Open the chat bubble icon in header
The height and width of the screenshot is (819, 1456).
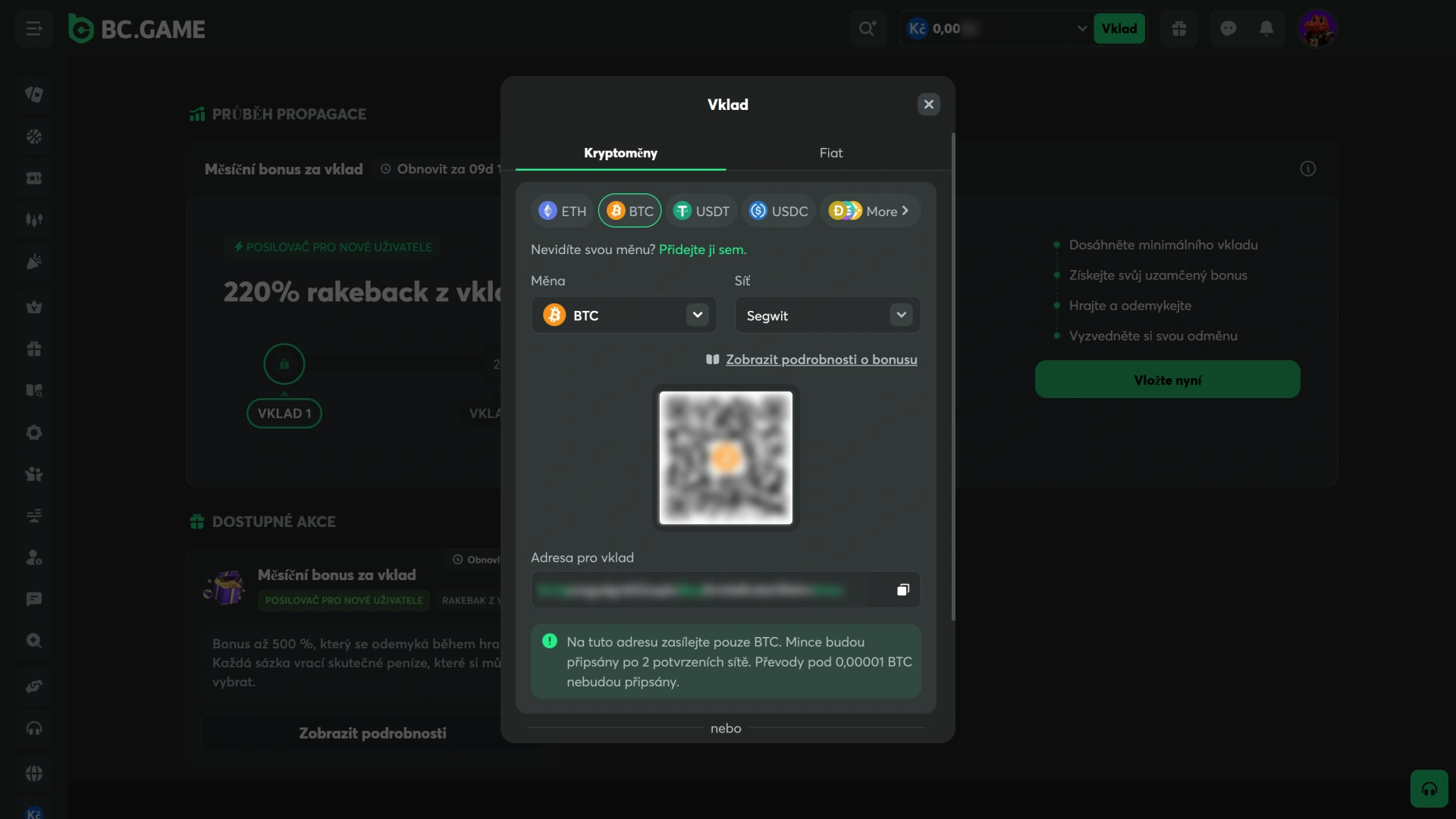click(x=1228, y=29)
